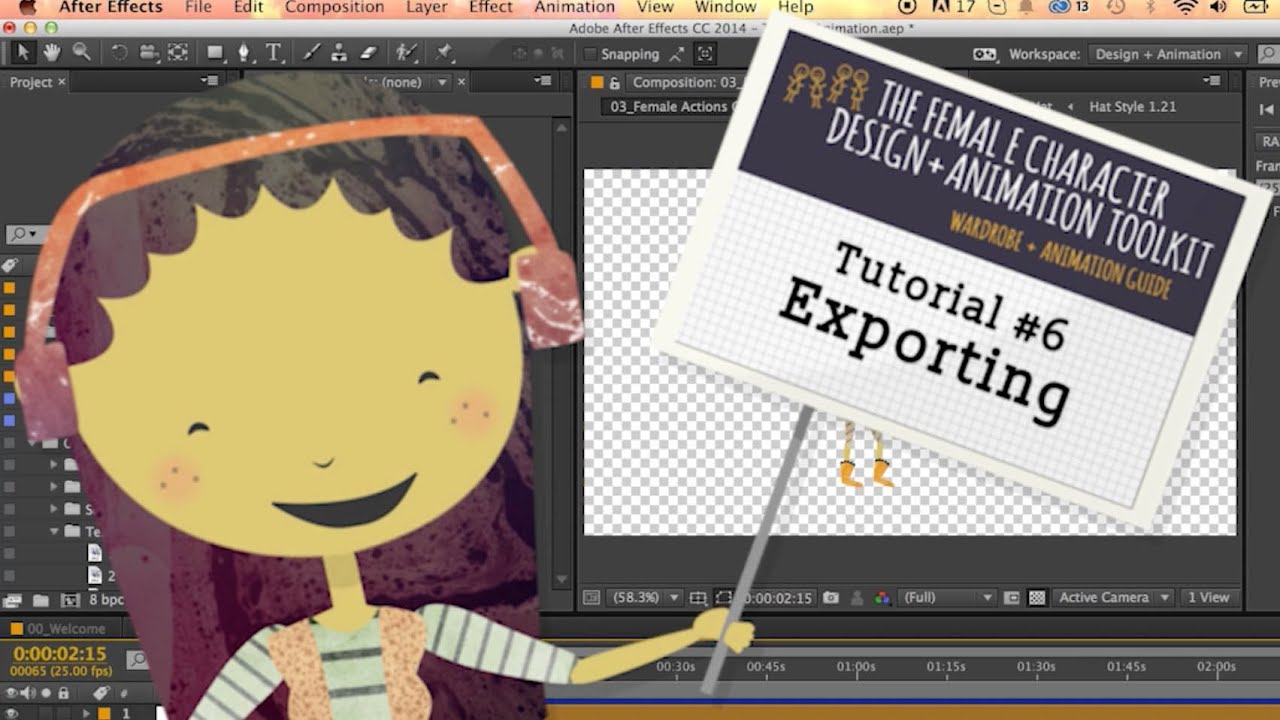
Task: Click the 8 bpc color depth button
Action: pos(106,601)
